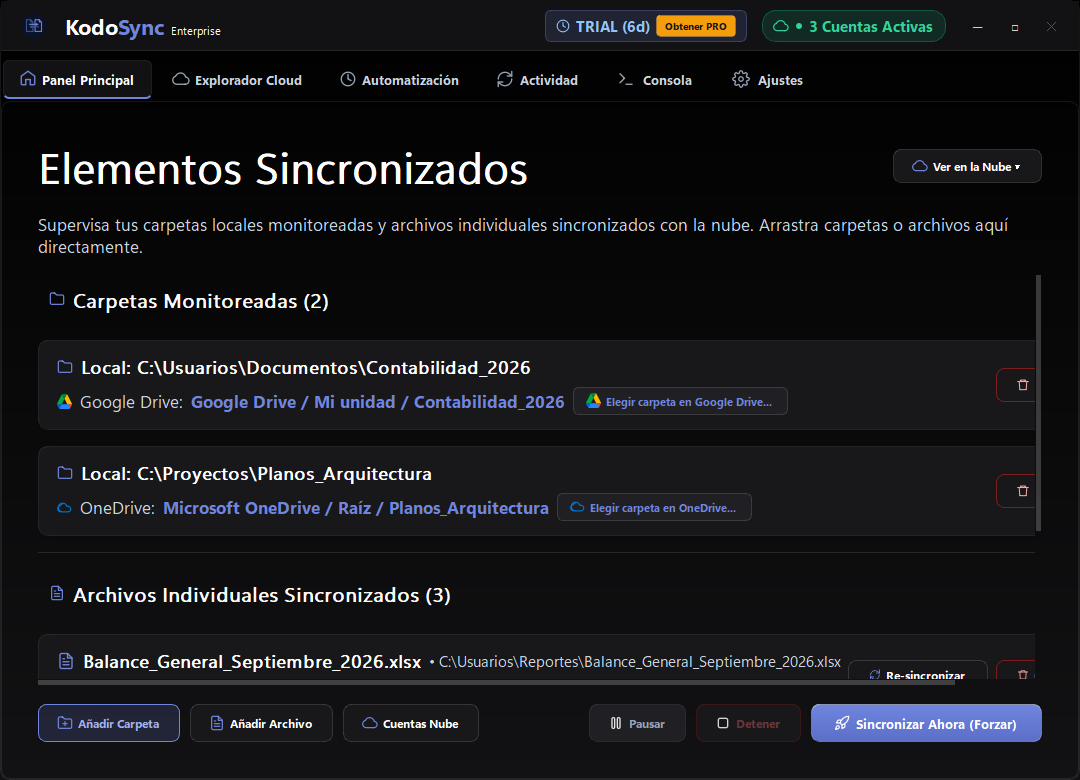Screen dimensions: 1080x780
Task: Click Elegir carpeta en OneDrive button
Action: (x=654, y=508)
